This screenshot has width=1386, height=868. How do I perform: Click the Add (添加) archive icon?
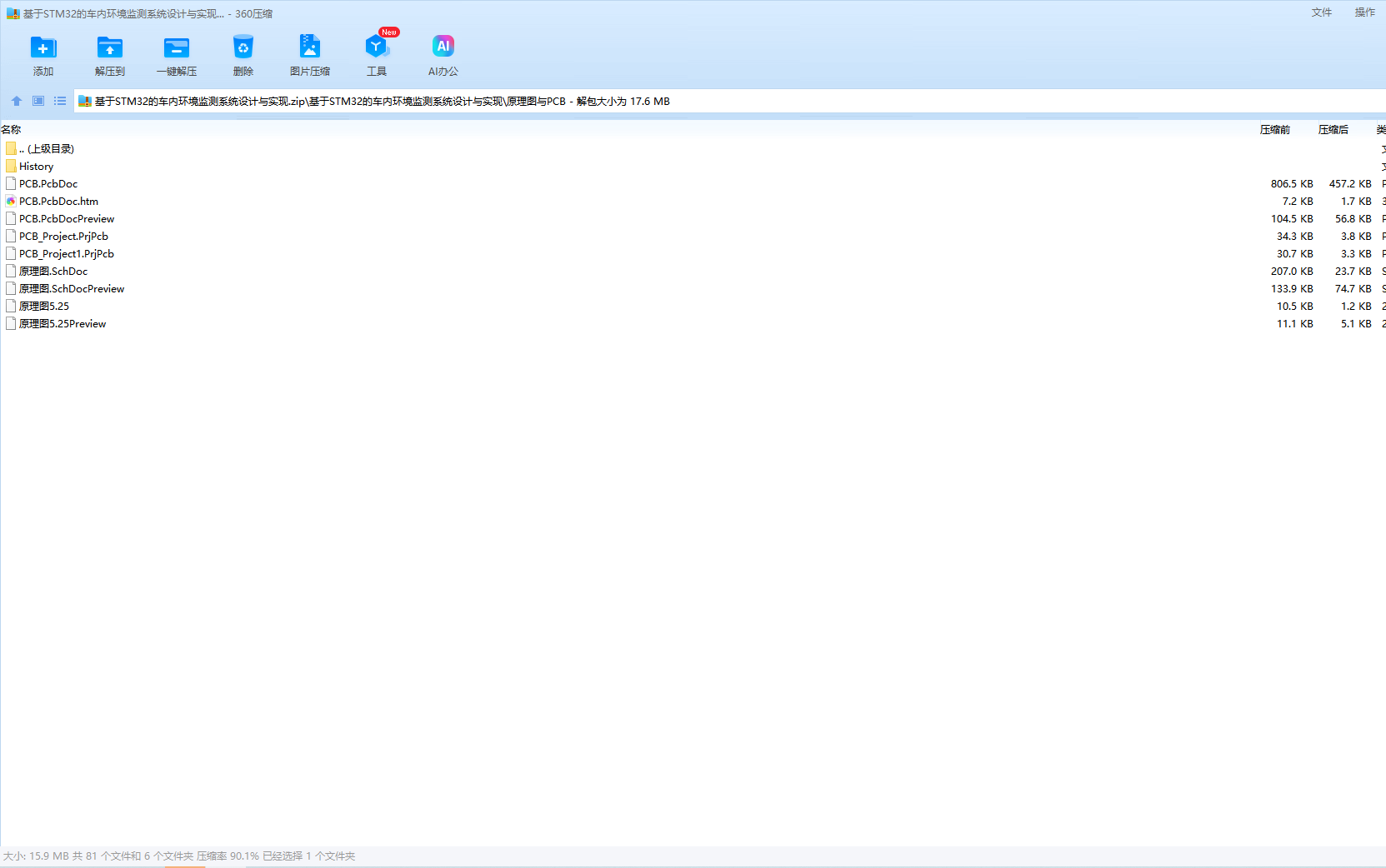[43, 48]
